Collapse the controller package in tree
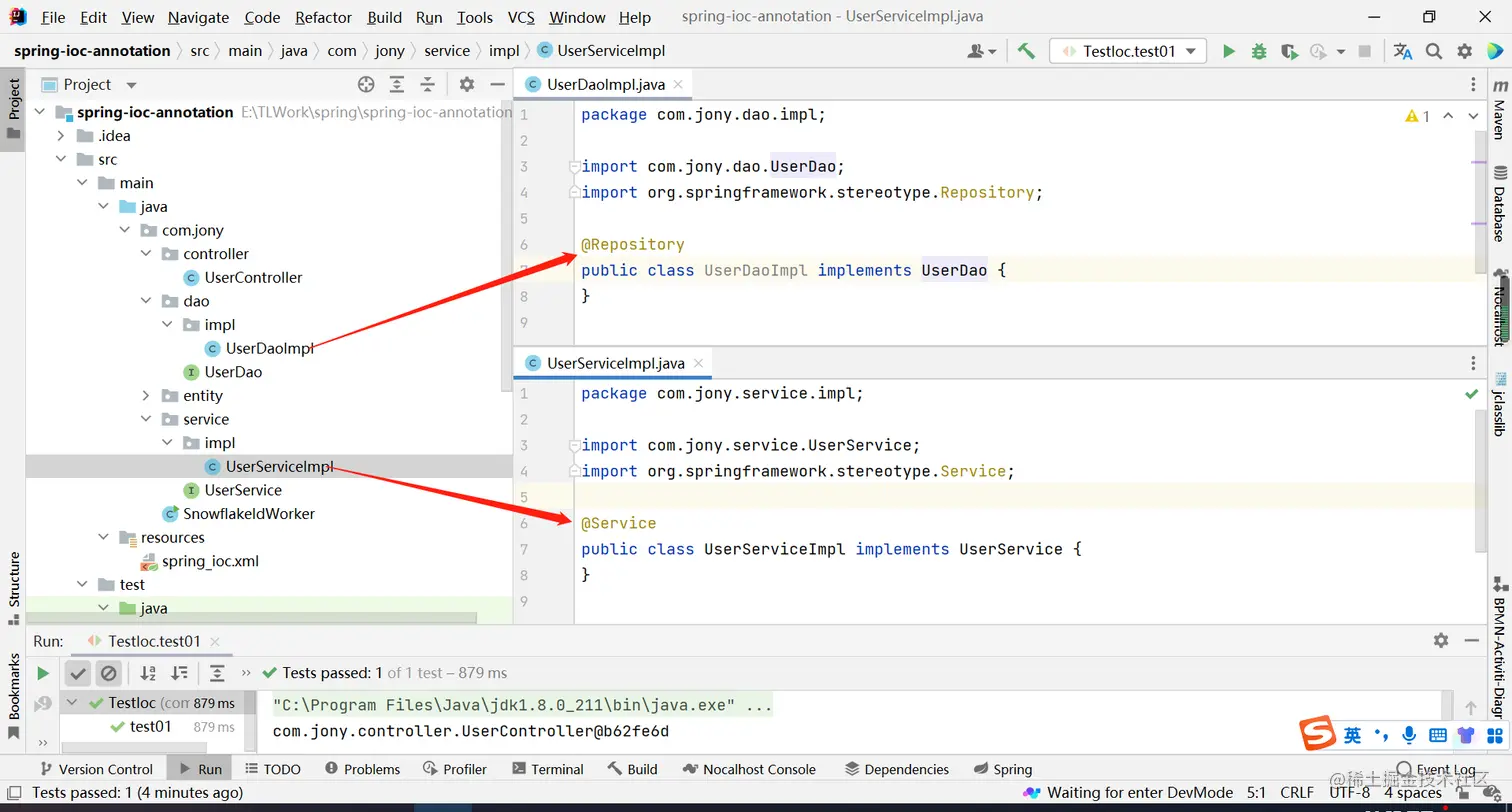Image resolution: width=1512 pixels, height=812 pixels. (x=146, y=254)
